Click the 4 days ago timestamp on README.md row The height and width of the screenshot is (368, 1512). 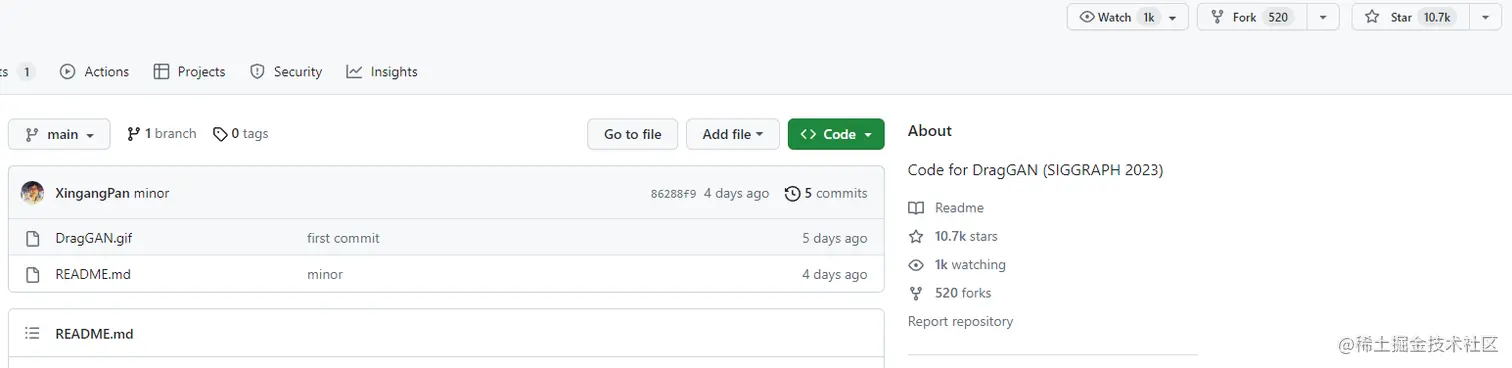[x=835, y=274]
